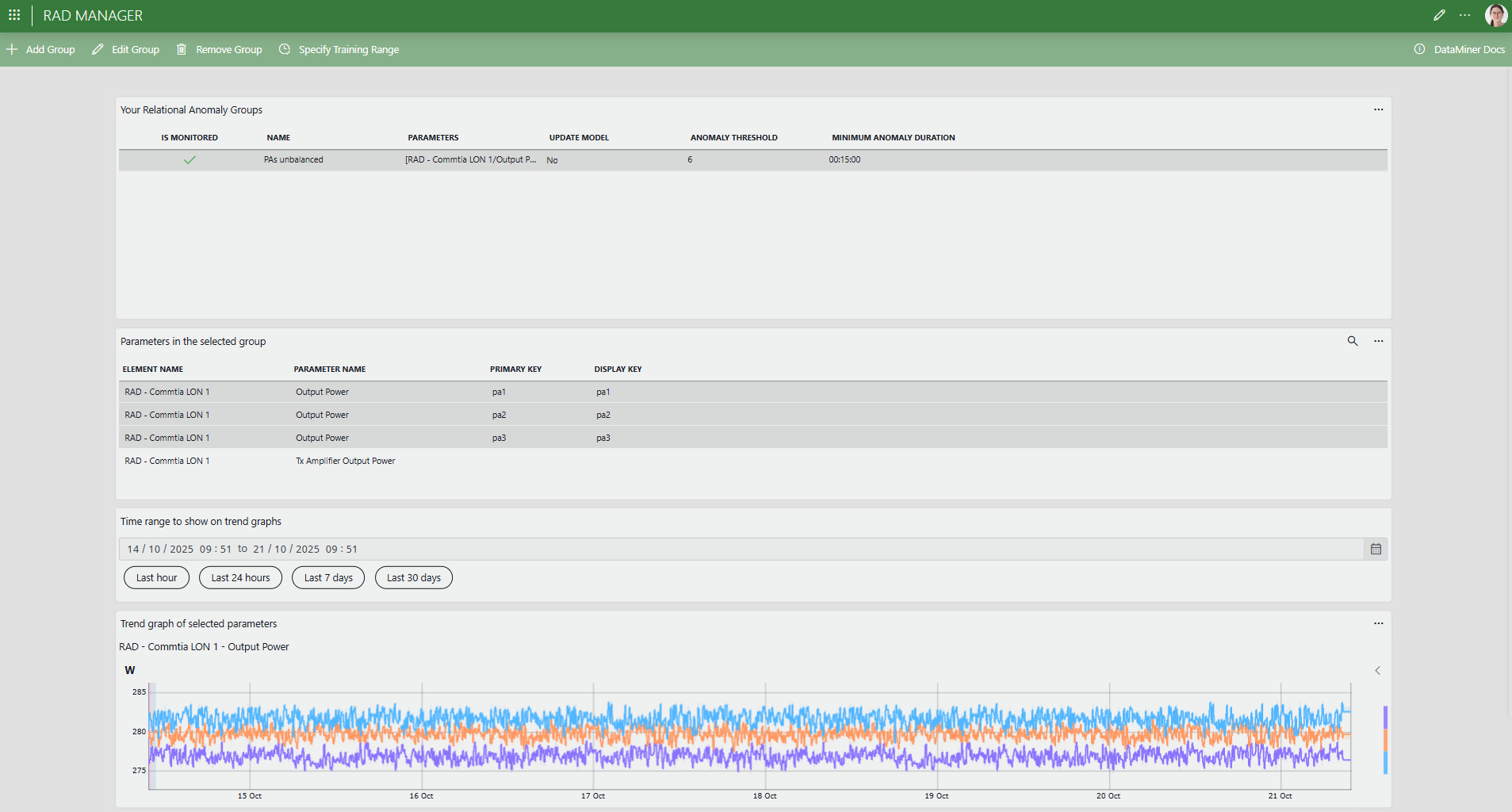Image resolution: width=1512 pixels, height=812 pixels.
Task: Open the anomaly groups panel options menu
Action: coord(1377,109)
